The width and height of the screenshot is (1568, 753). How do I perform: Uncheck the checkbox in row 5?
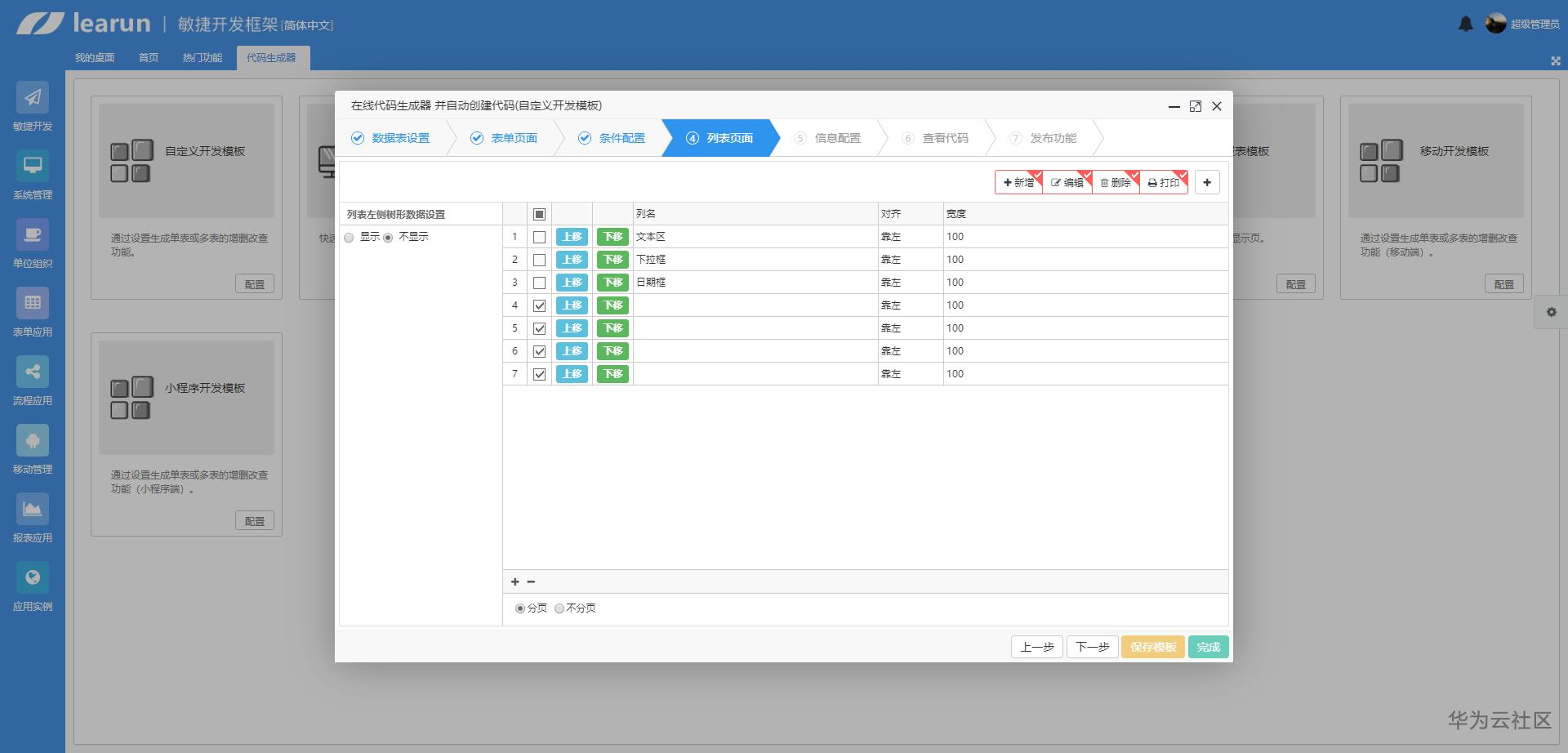539,328
